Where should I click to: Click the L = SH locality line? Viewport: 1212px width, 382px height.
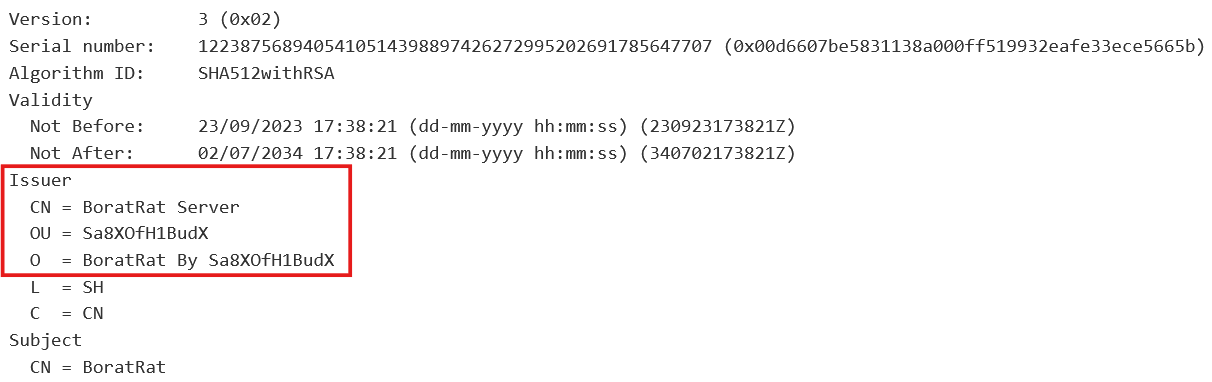click(x=67, y=288)
